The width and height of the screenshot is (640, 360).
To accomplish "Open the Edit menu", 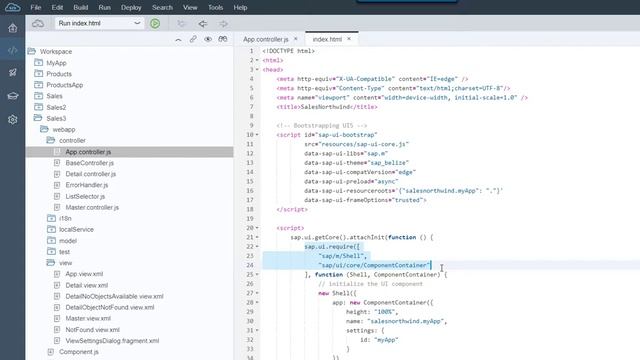I will pos(57,7).
